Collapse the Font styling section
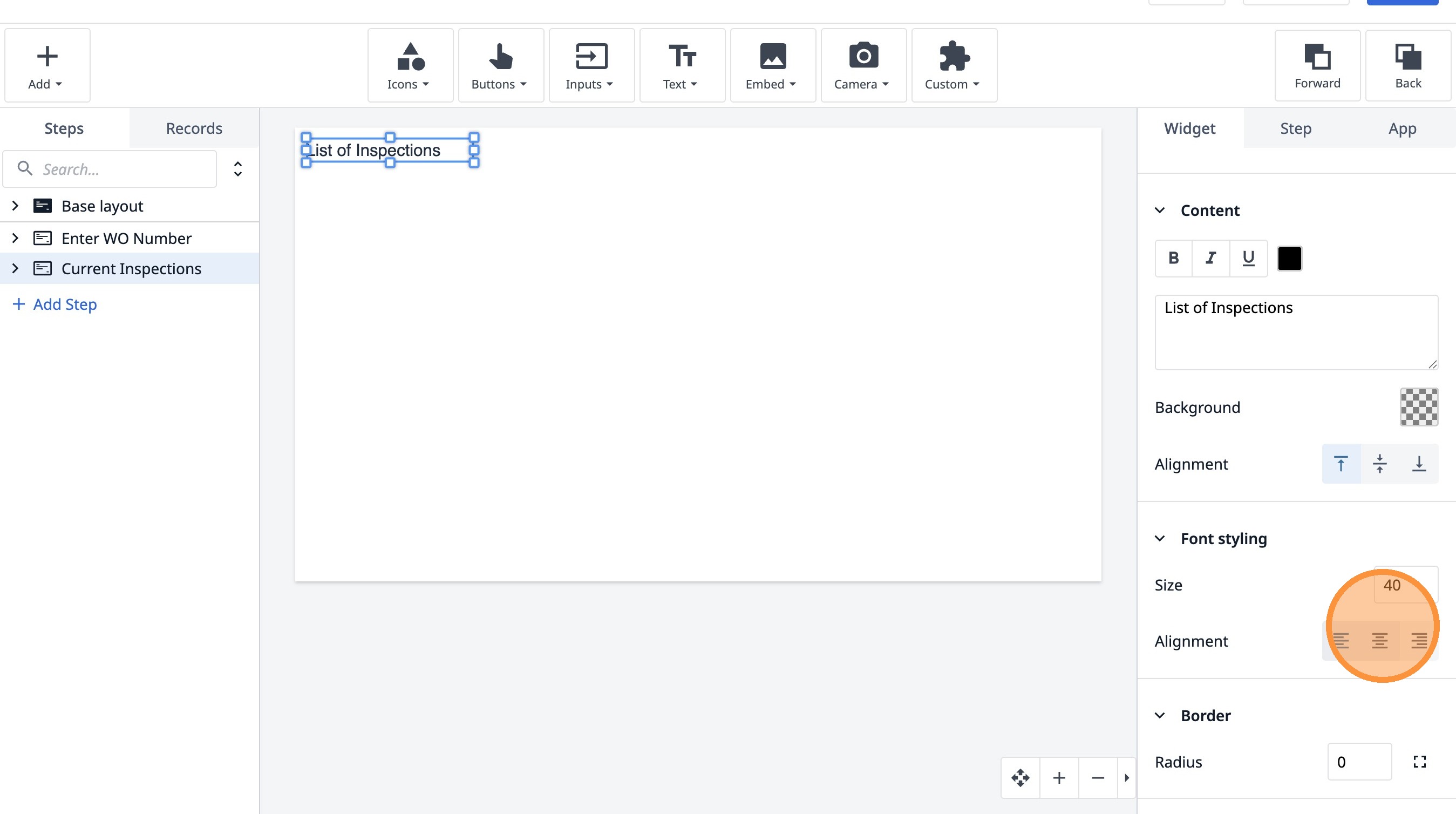 coord(1159,539)
